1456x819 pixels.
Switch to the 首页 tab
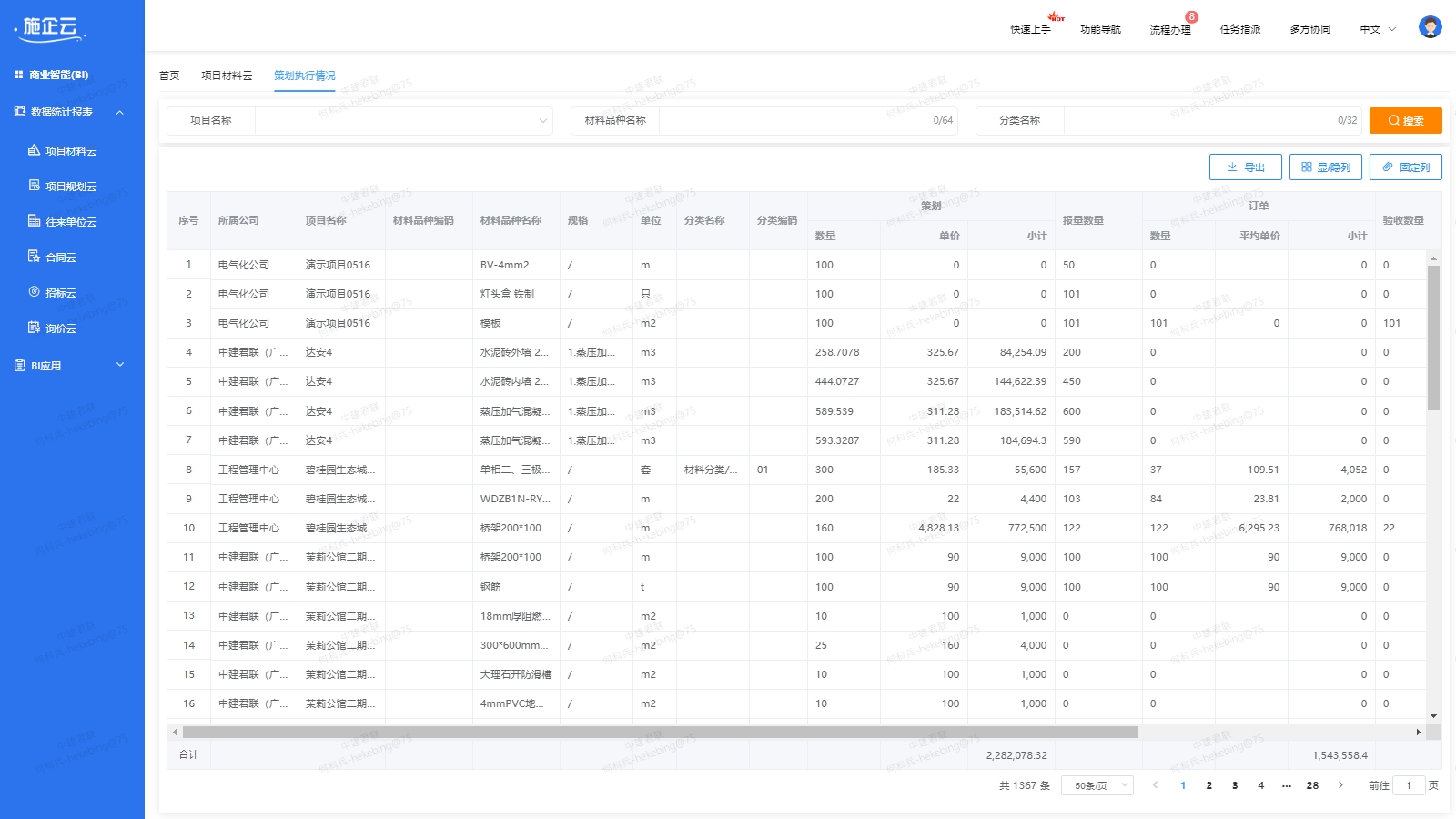[169, 76]
